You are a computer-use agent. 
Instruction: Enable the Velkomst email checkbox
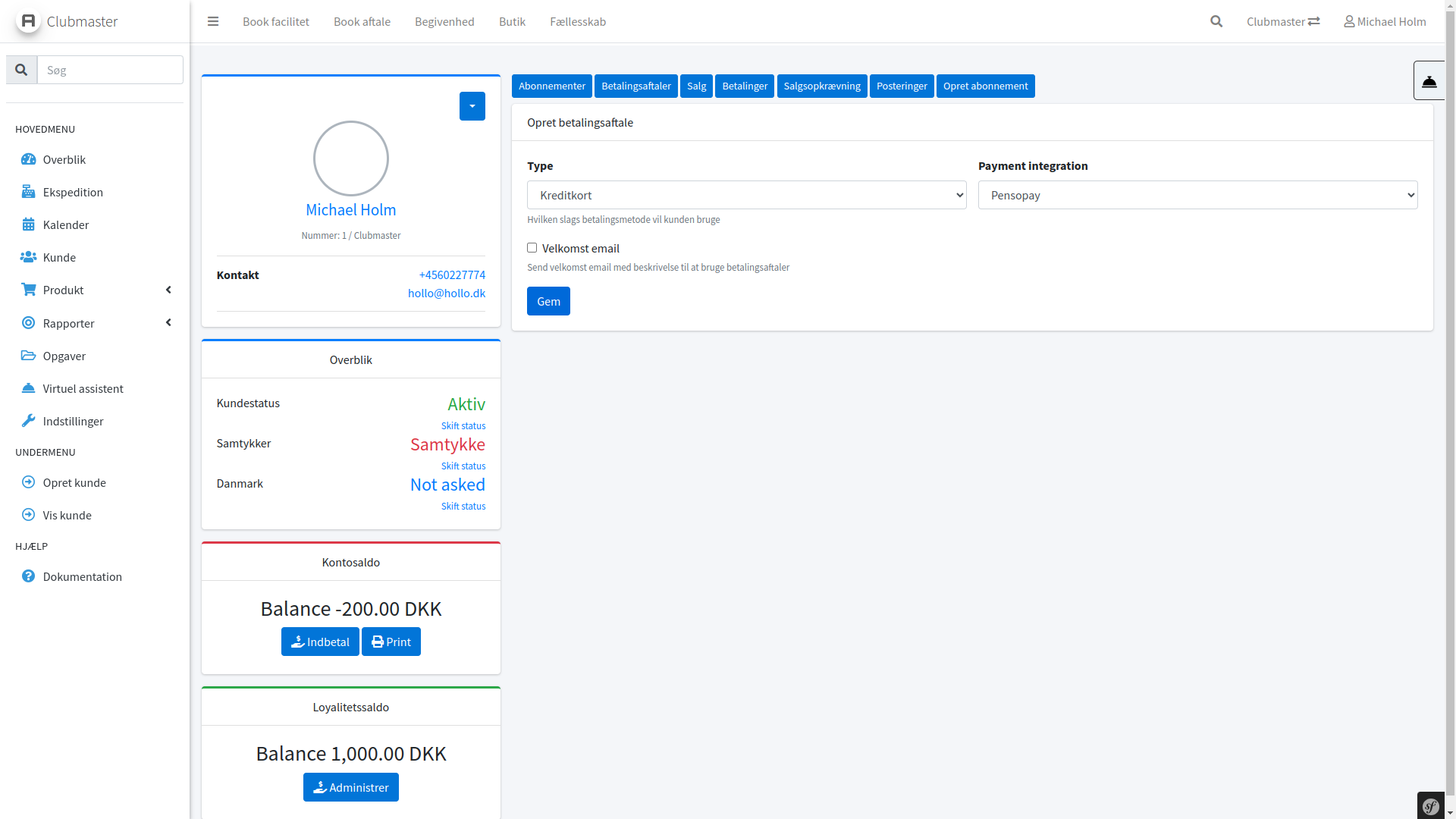point(532,248)
